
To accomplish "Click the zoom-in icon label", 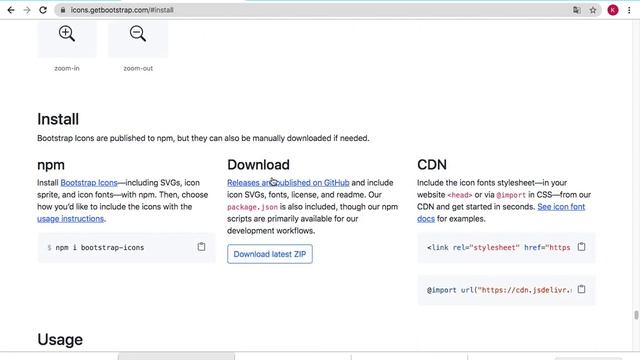I will pyautogui.click(x=67, y=68).
